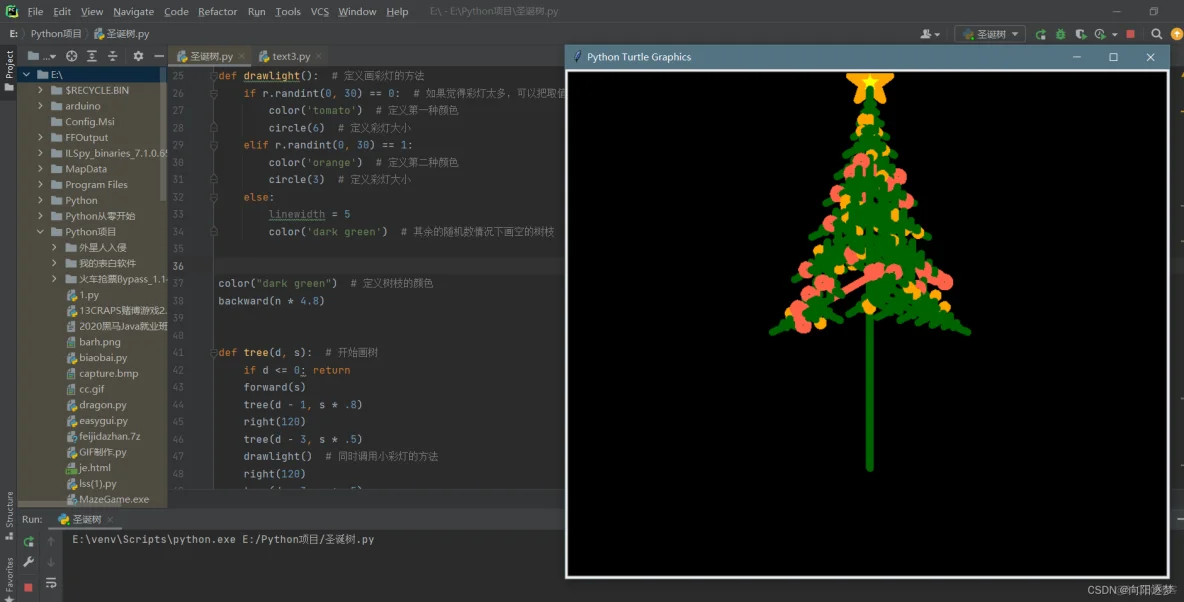Click the down arrow in the Run panel

(x=51, y=562)
